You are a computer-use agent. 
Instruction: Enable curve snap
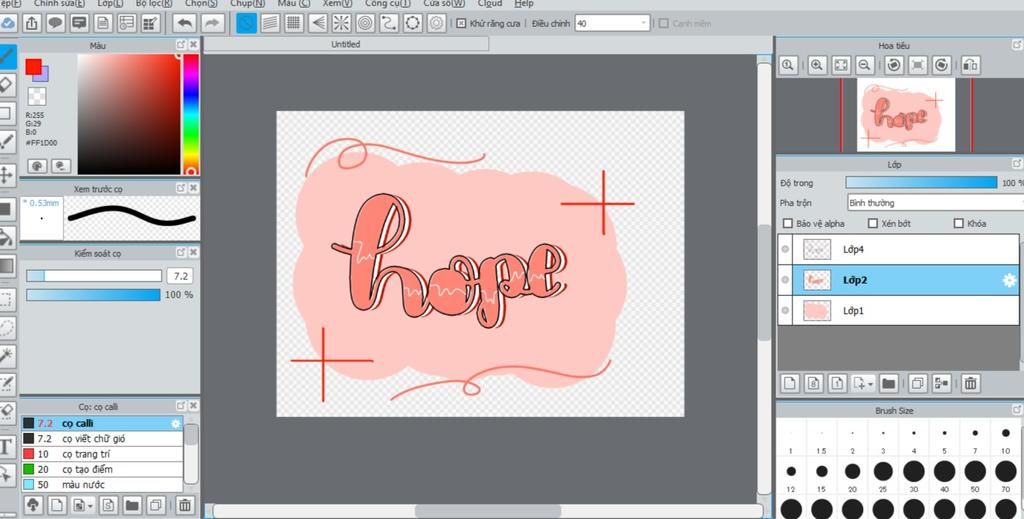click(x=389, y=24)
